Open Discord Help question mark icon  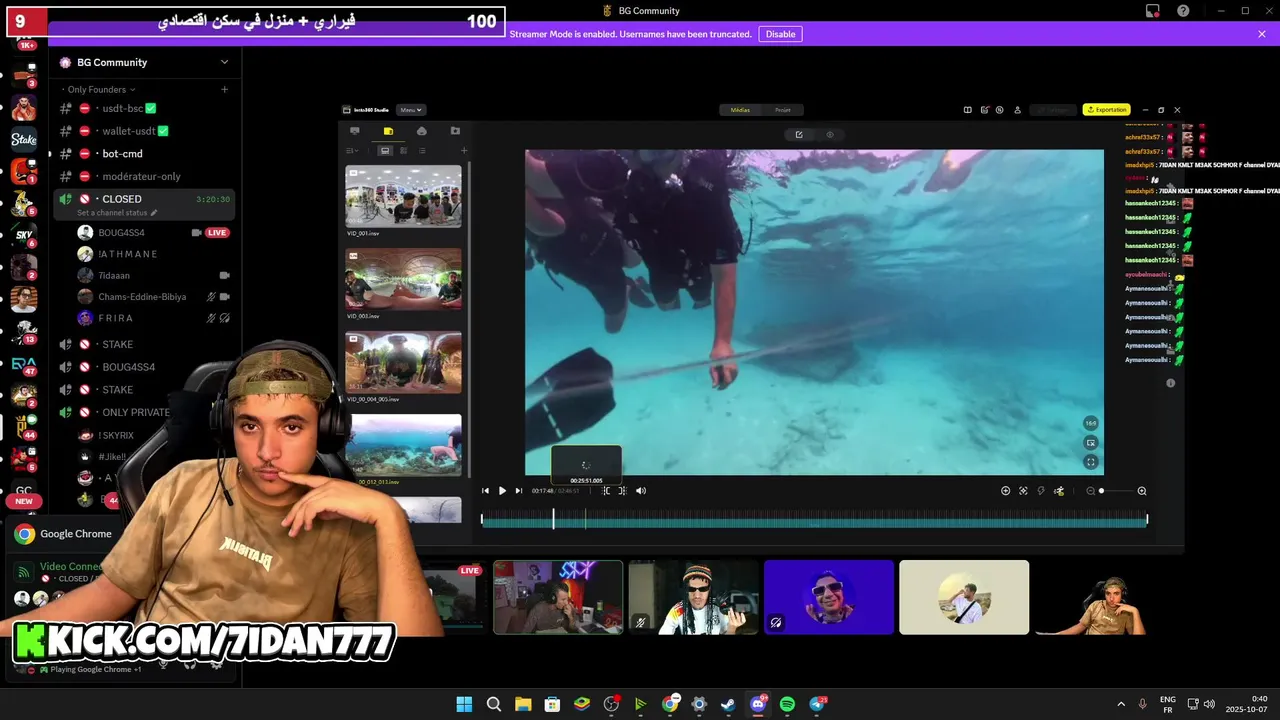click(x=1183, y=11)
